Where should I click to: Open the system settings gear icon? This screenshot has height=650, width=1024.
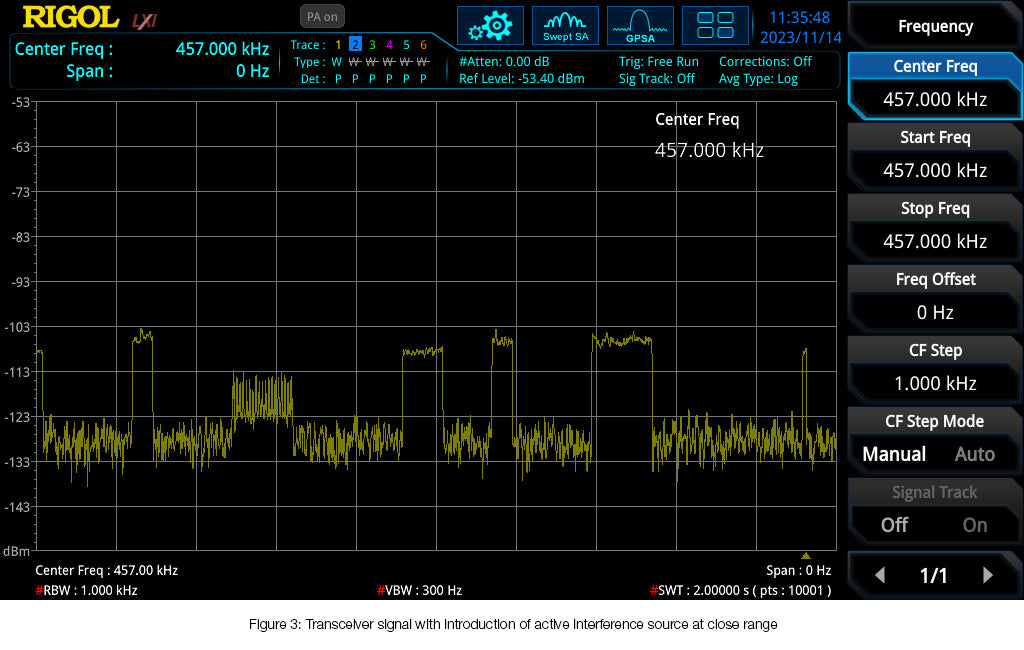(490, 26)
